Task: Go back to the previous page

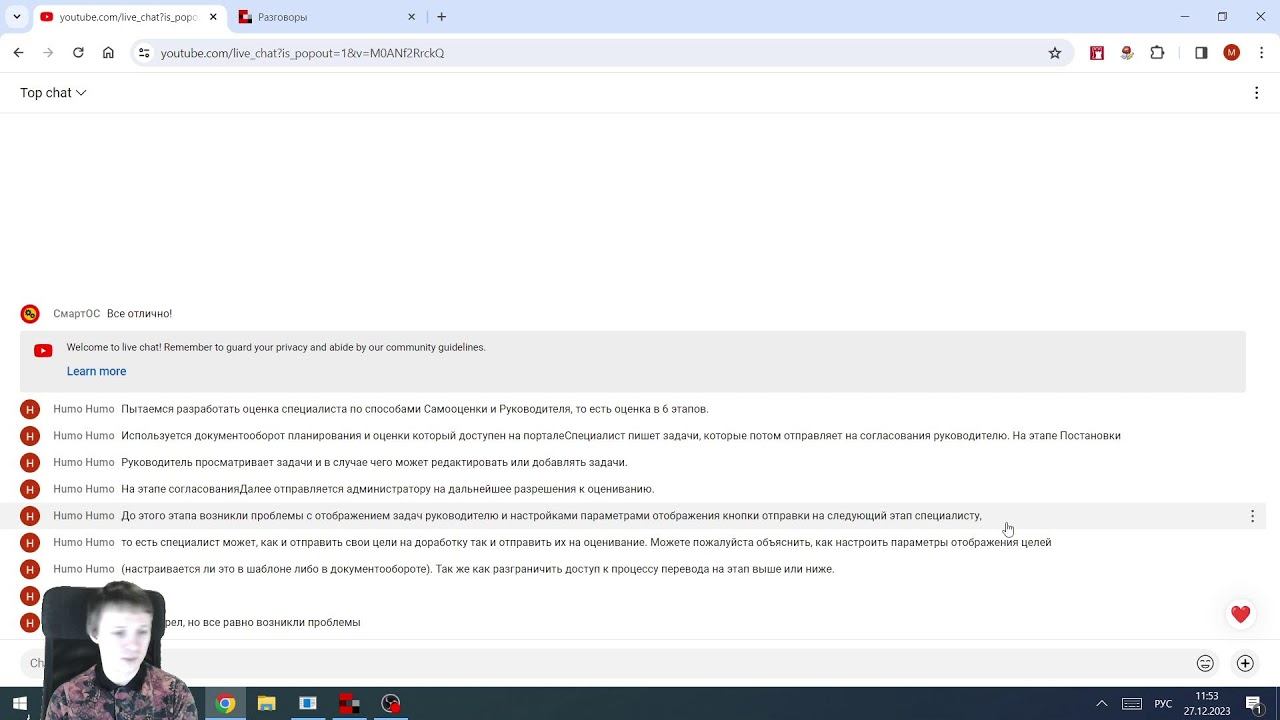Action: click(x=18, y=53)
